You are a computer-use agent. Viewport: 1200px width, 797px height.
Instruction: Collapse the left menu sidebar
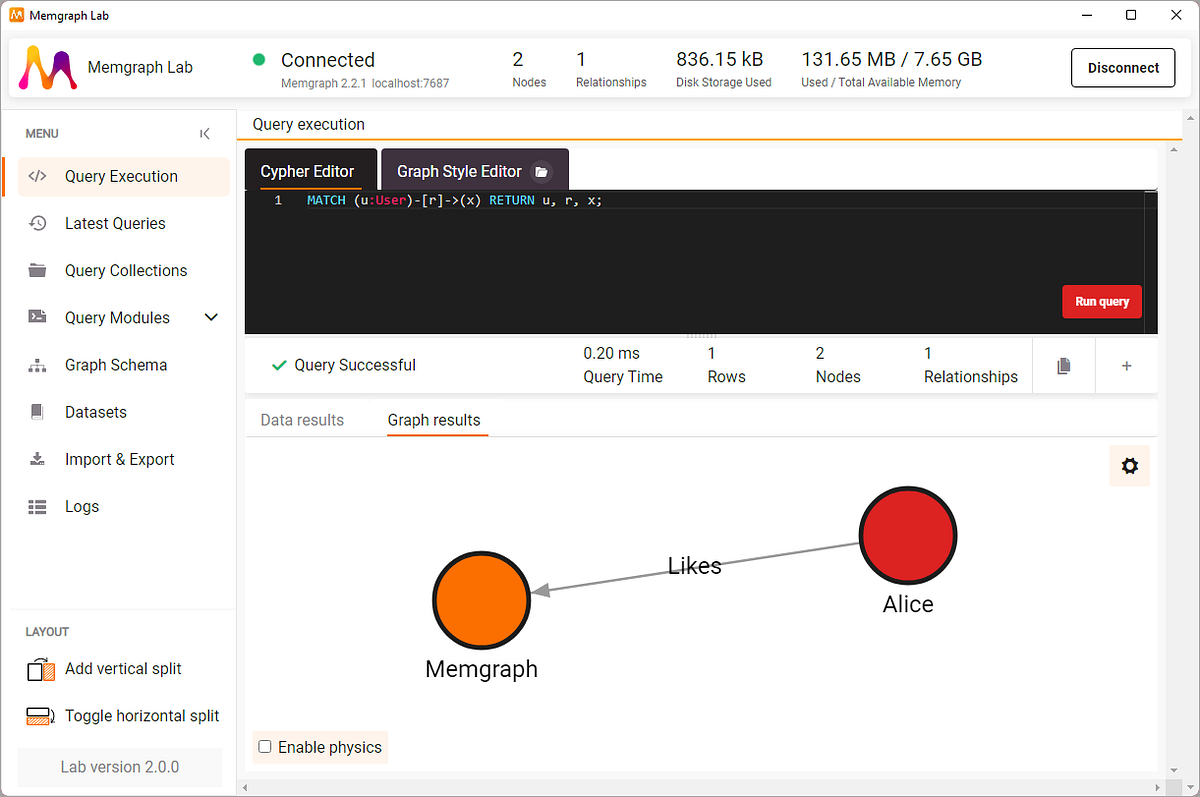(x=204, y=133)
